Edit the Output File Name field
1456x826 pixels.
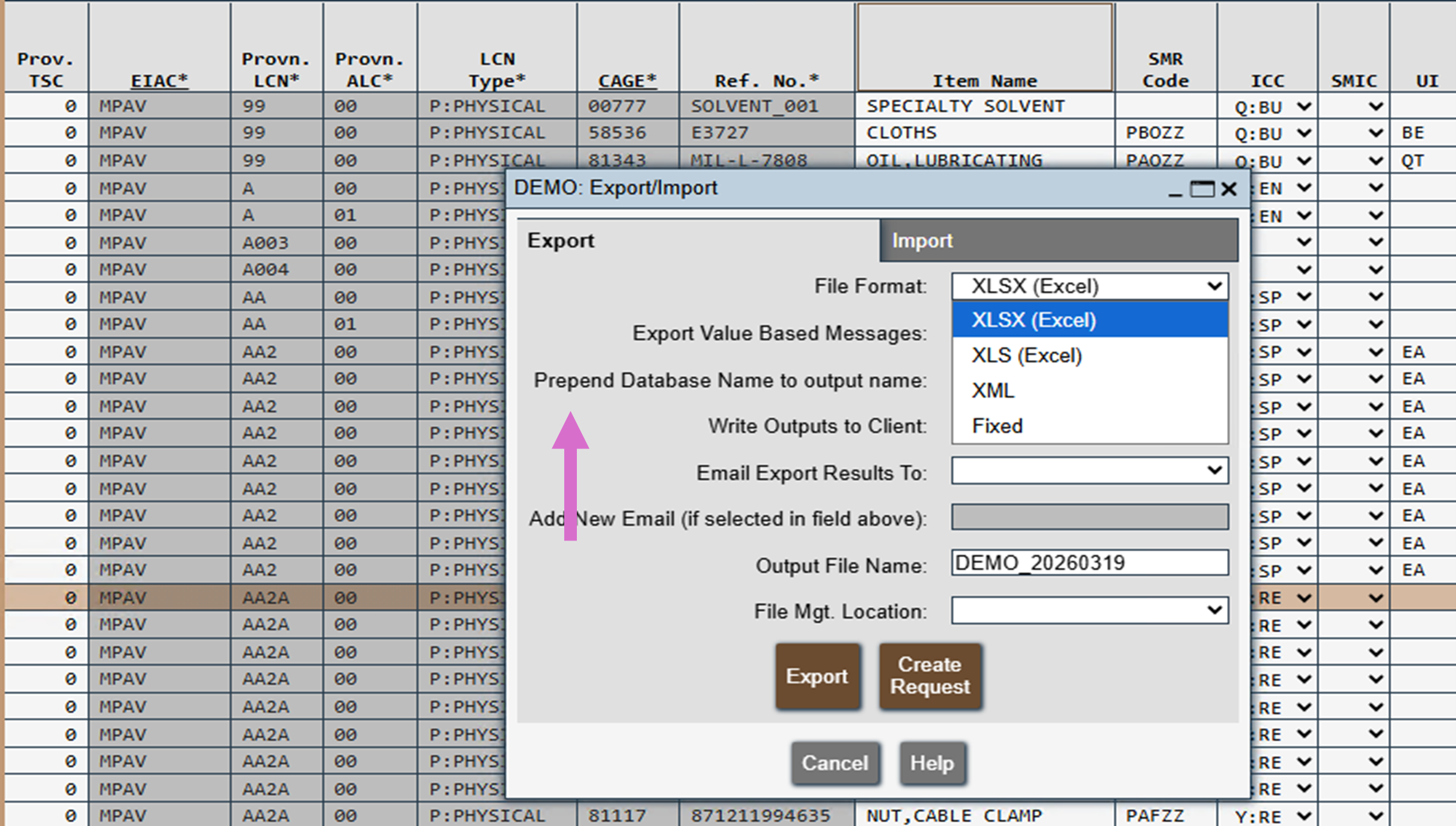pyautogui.click(x=1088, y=563)
